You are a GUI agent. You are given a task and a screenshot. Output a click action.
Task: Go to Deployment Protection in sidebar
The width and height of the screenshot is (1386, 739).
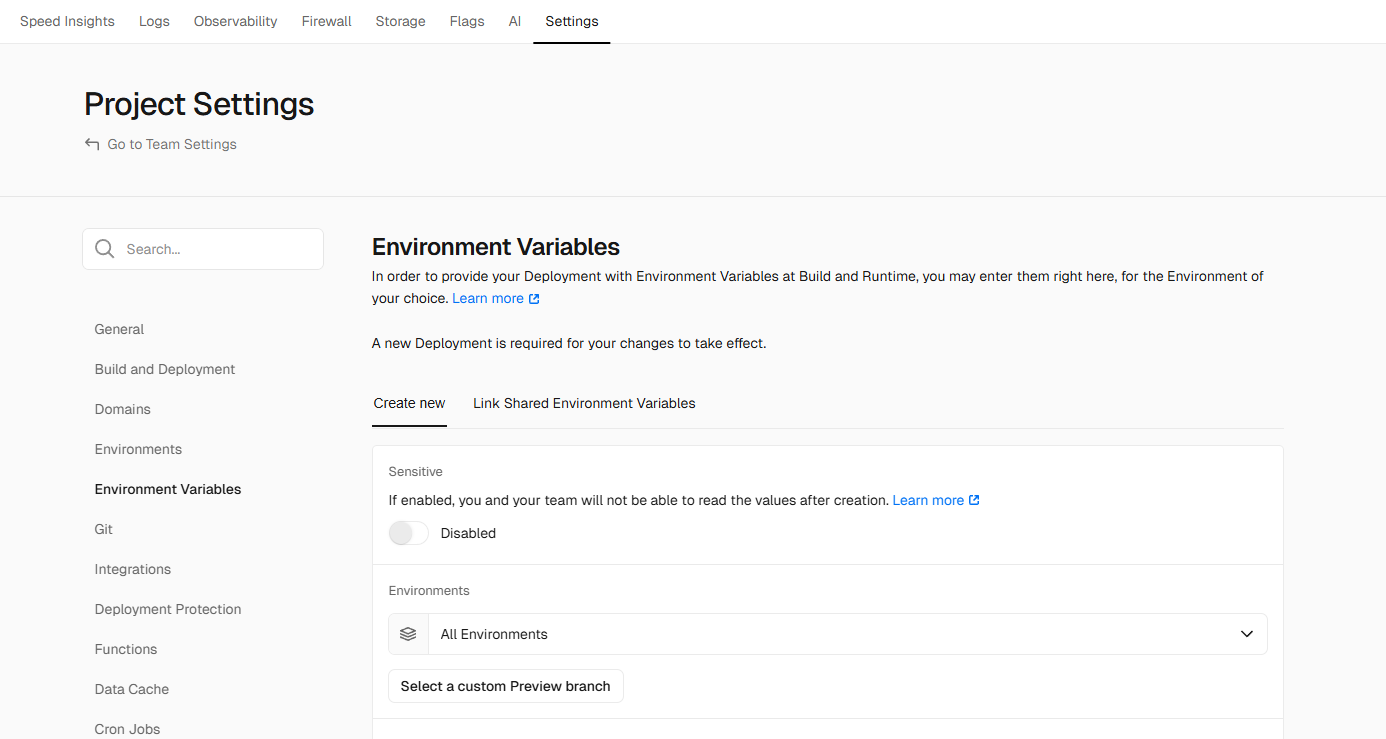click(168, 609)
